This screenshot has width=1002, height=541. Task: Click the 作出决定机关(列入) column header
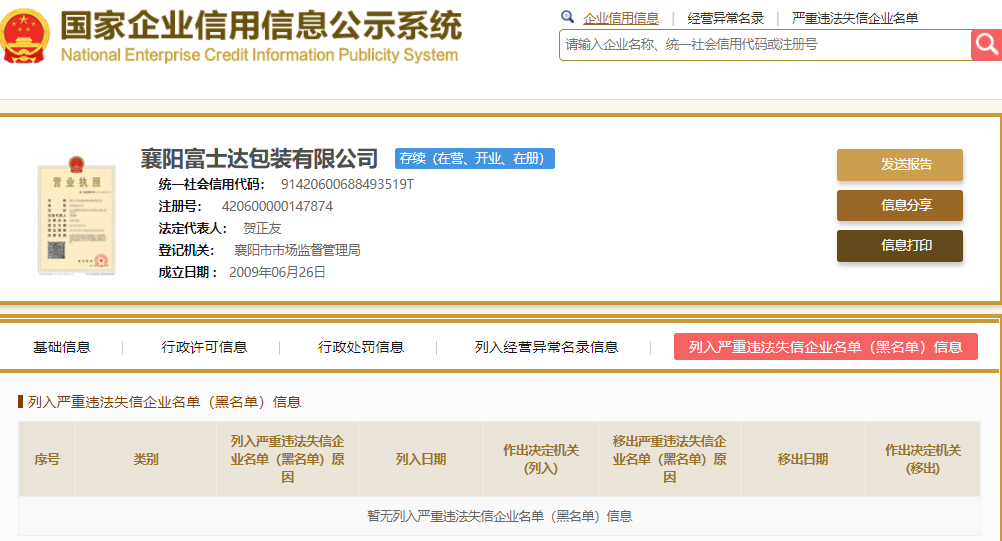541,459
